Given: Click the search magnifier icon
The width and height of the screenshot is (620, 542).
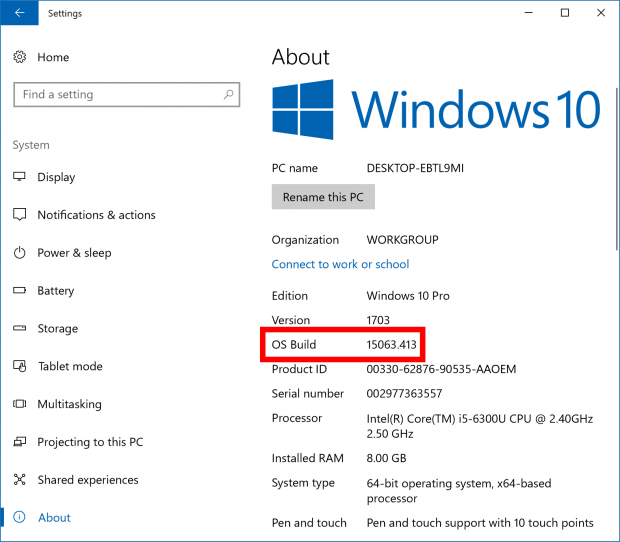Looking at the screenshot, I should pyautogui.click(x=229, y=94).
